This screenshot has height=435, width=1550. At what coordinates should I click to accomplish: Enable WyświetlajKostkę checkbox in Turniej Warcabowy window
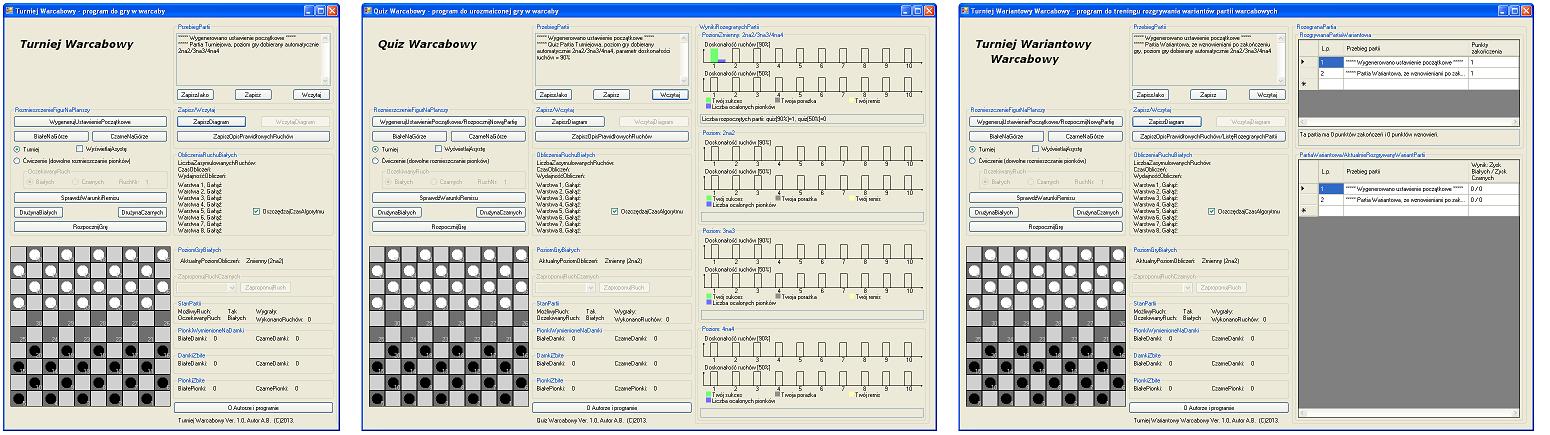[80, 148]
